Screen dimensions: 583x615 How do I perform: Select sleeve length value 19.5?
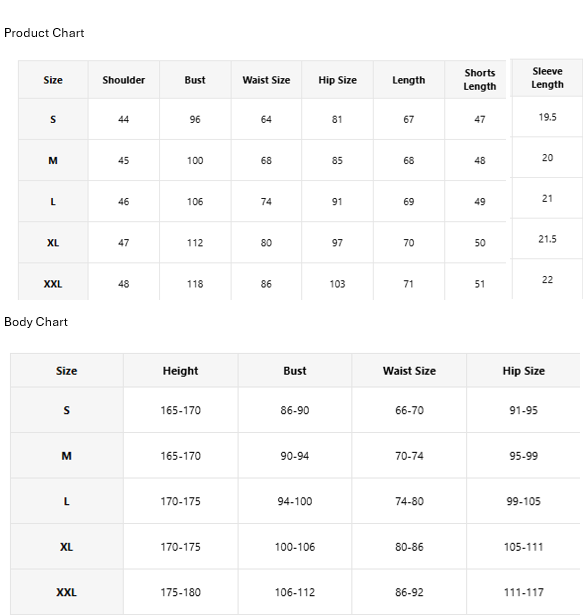[x=547, y=117]
